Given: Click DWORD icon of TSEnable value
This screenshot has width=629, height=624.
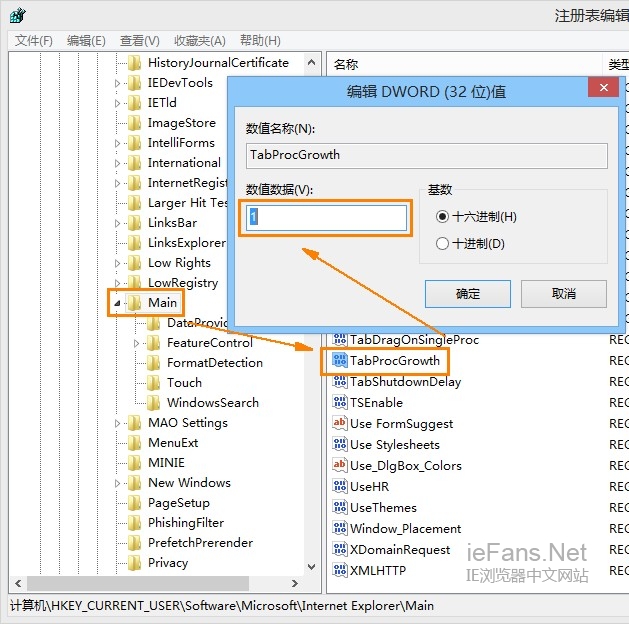Looking at the screenshot, I should click(339, 402).
